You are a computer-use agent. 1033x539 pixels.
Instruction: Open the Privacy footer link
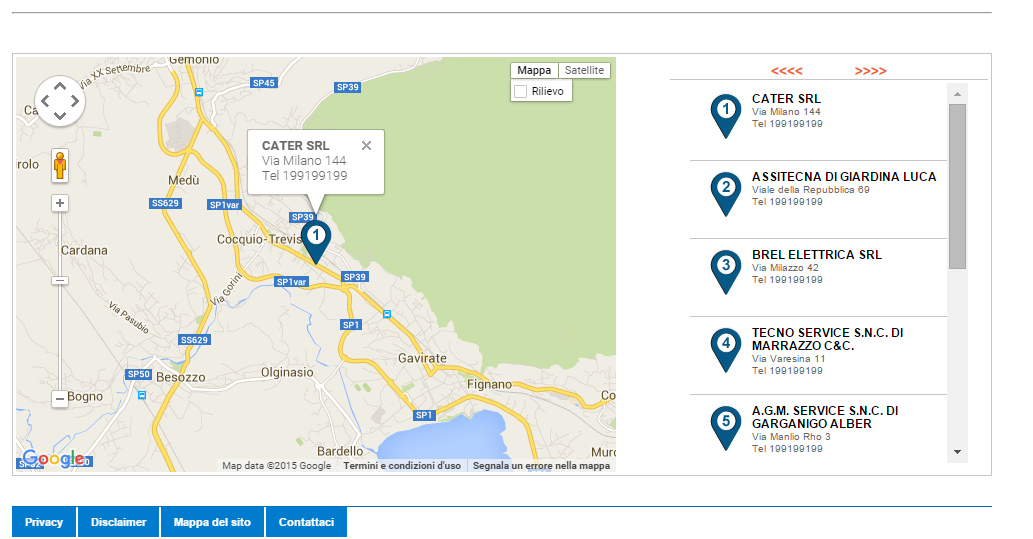tap(44, 522)
